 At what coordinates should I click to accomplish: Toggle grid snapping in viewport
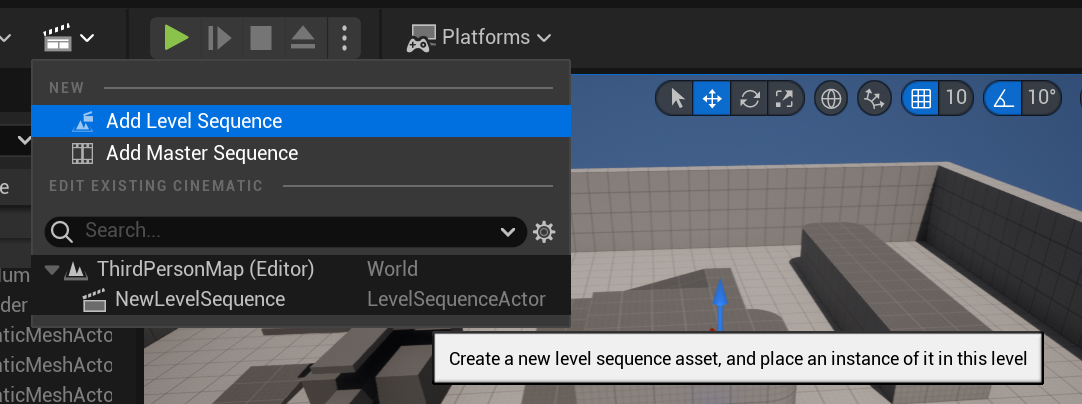(921, 98)
